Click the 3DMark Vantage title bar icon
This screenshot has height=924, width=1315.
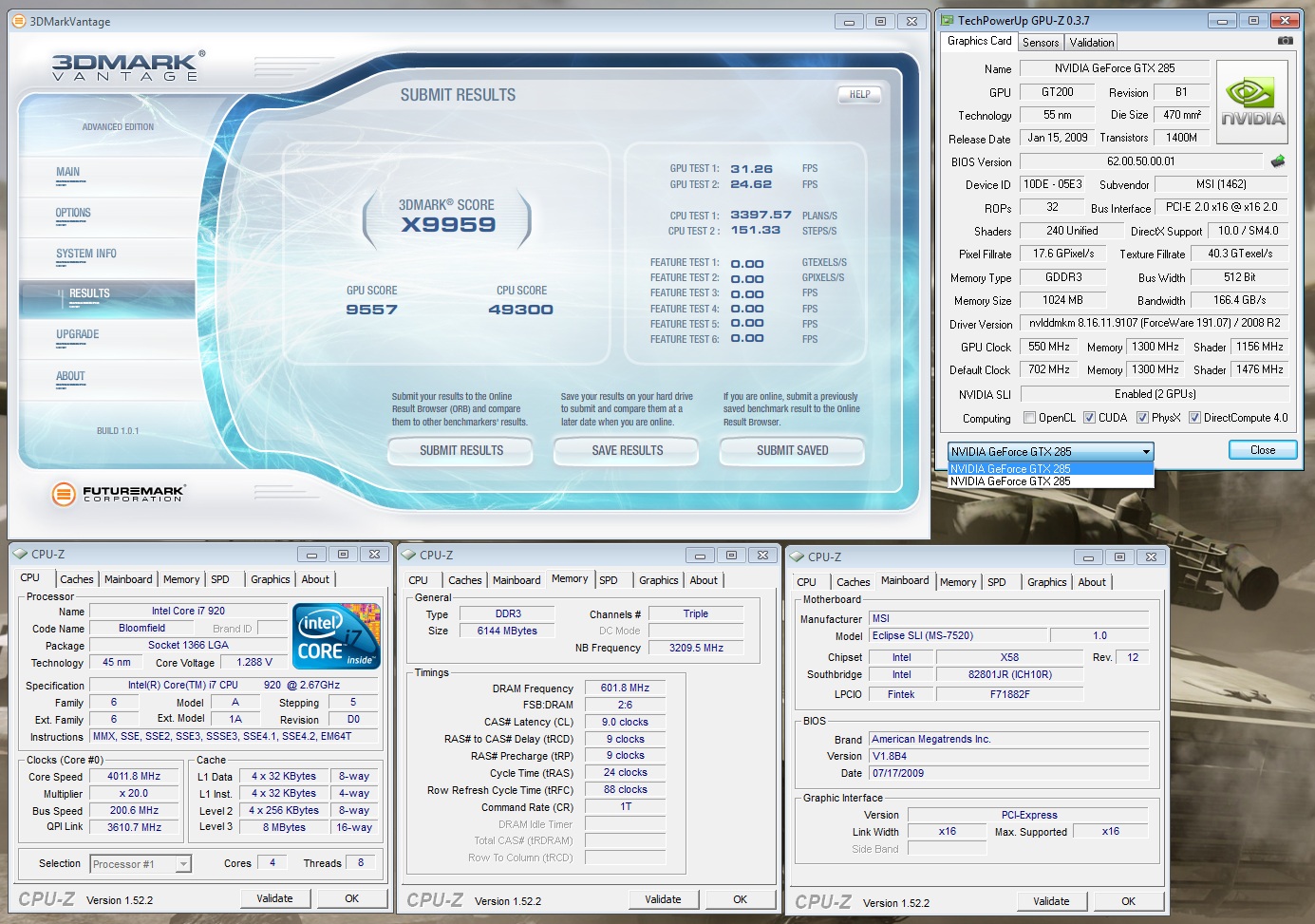coord(19,21)
